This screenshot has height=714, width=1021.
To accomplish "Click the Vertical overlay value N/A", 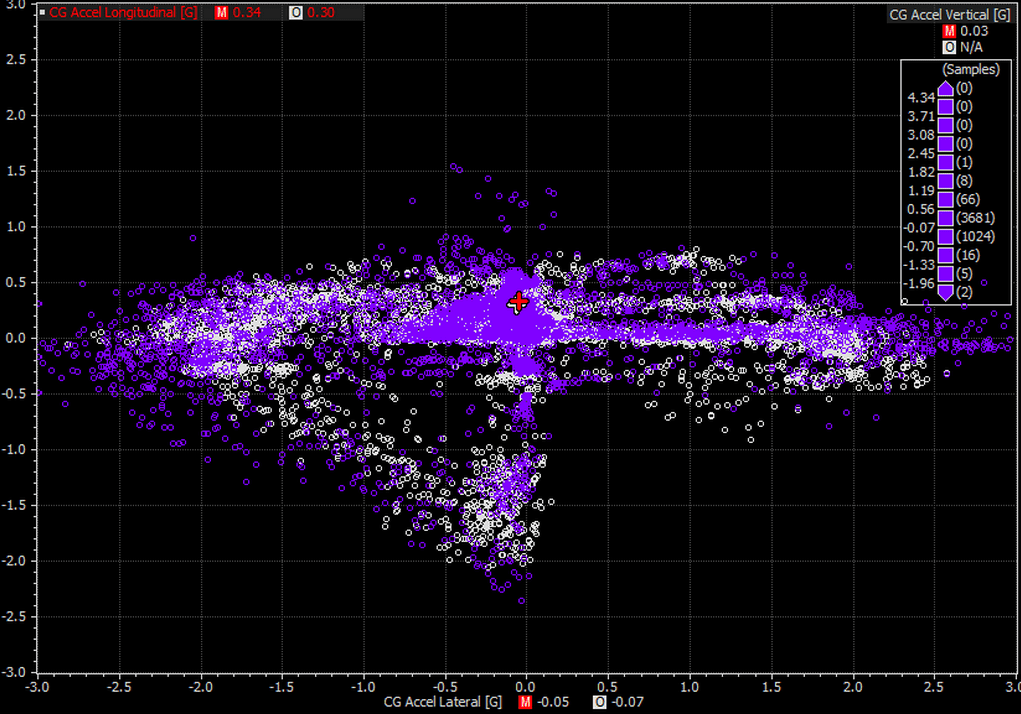I will pos(972,48).
